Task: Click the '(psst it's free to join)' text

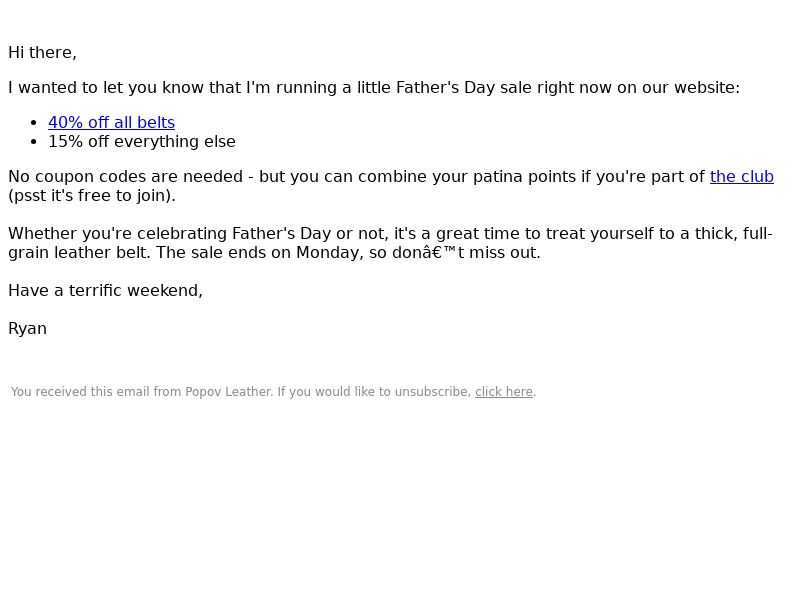Action: [x=92, y=195]
